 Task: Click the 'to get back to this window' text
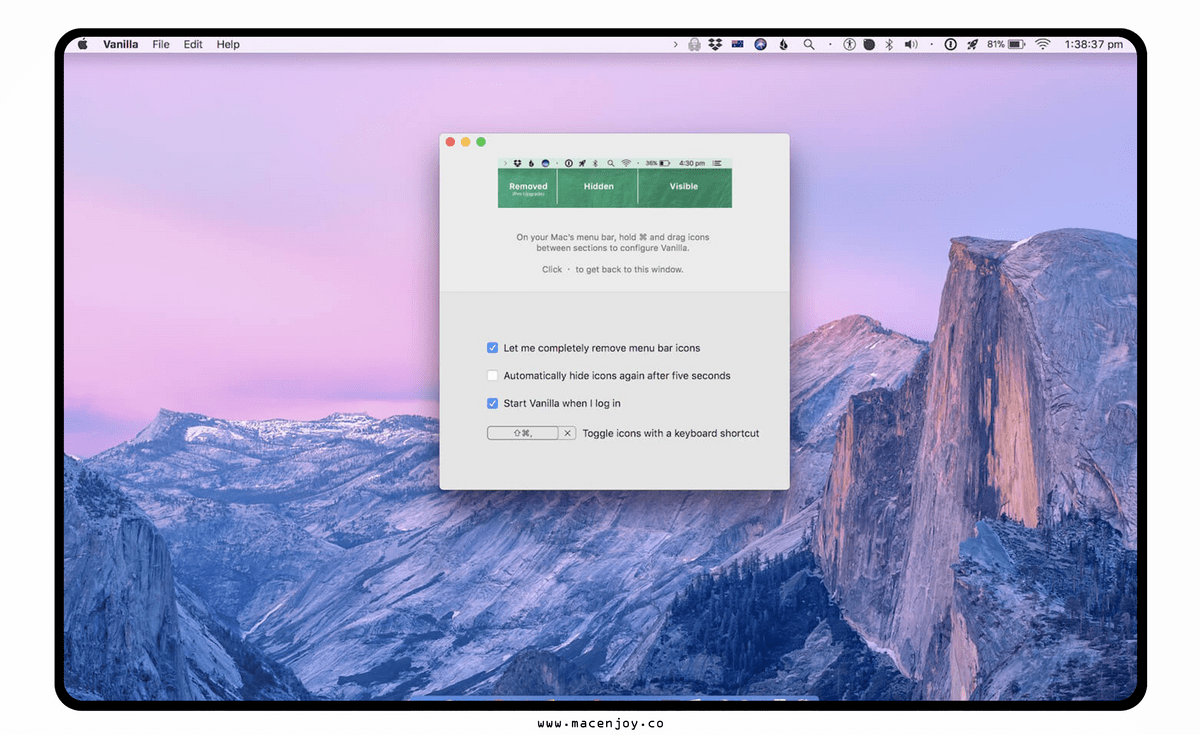[x=630, y=270]
